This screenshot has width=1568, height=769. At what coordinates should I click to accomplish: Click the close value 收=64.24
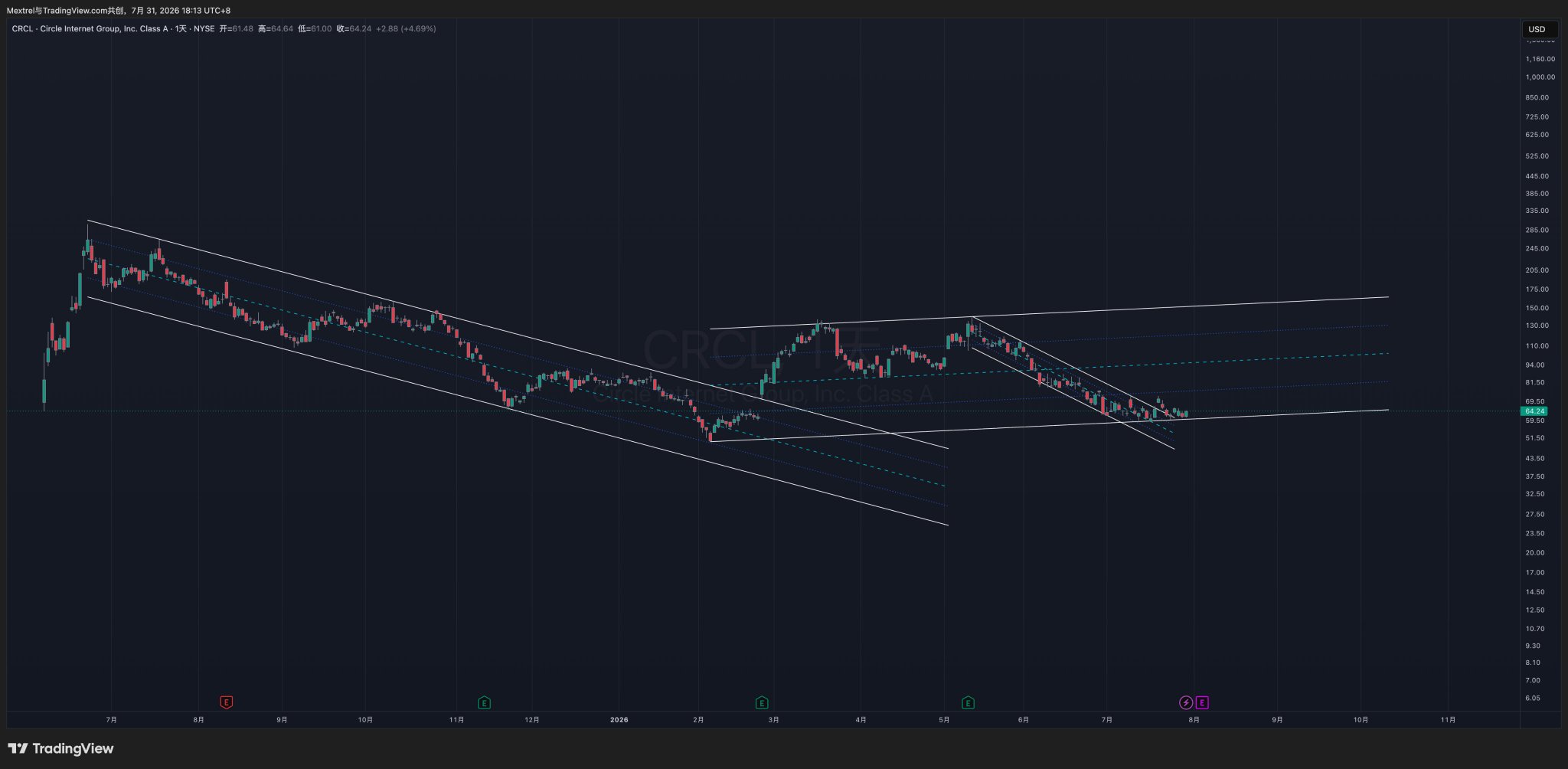pos(354,29)
